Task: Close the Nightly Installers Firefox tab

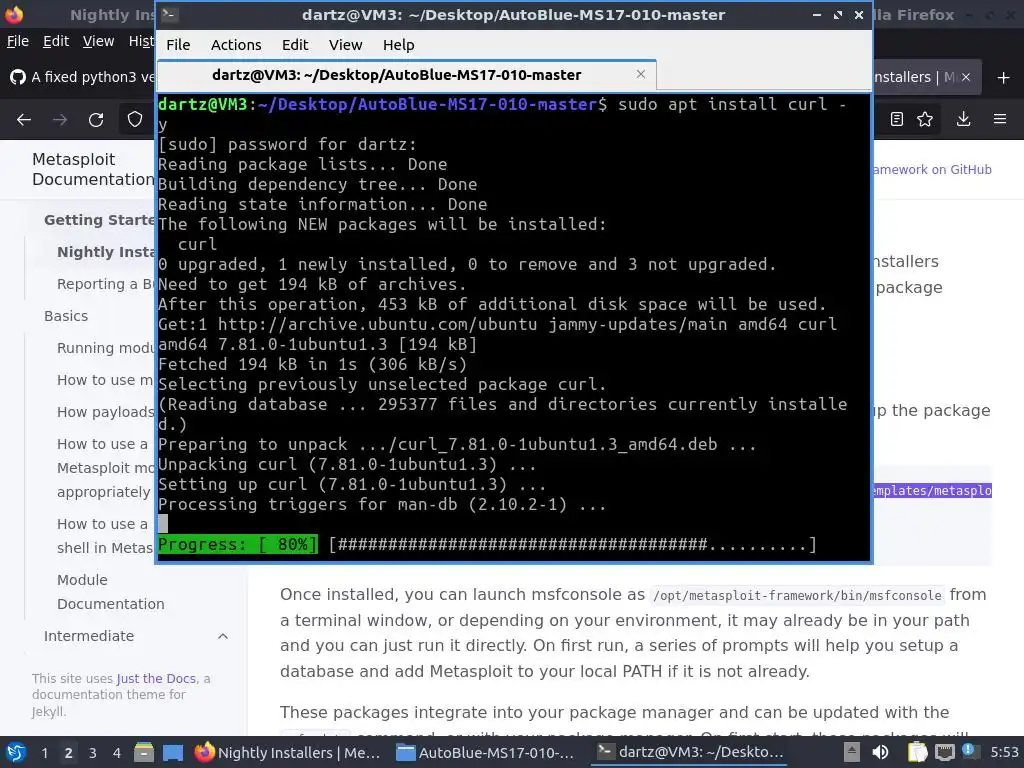Action: tap(966, 77)
